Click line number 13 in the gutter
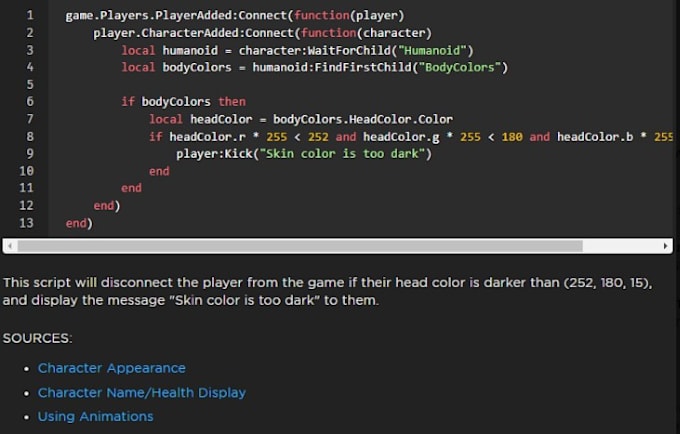The height and width of the screenshot is (434, 680). (x=26, y=223)
